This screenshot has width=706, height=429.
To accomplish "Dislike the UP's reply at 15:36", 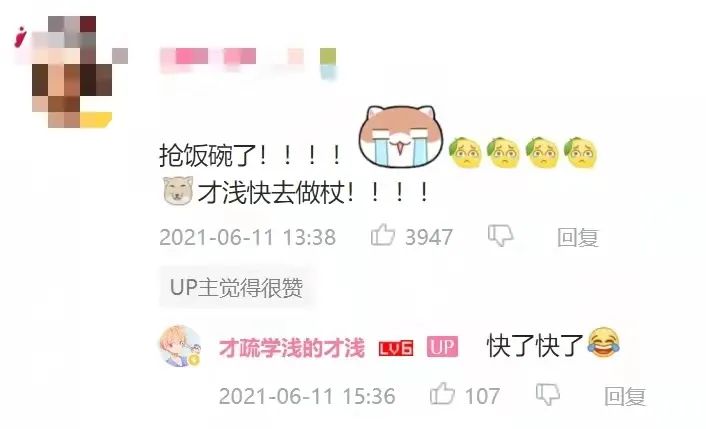I will point(548,394).
